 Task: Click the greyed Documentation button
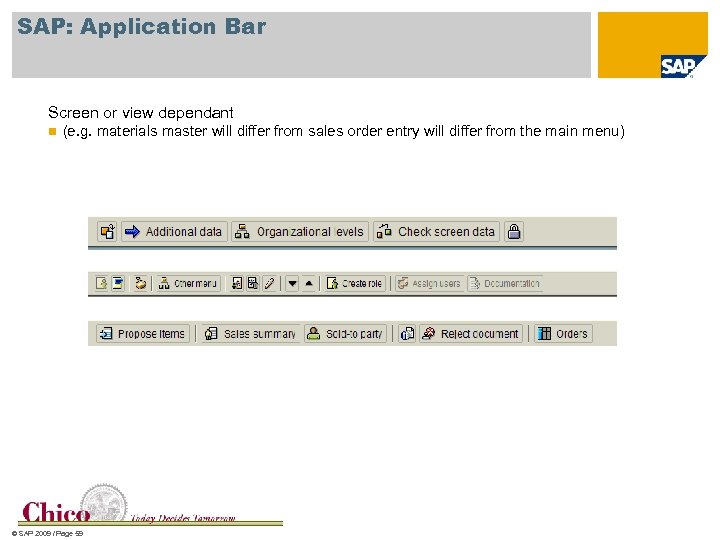click(505, 283)
